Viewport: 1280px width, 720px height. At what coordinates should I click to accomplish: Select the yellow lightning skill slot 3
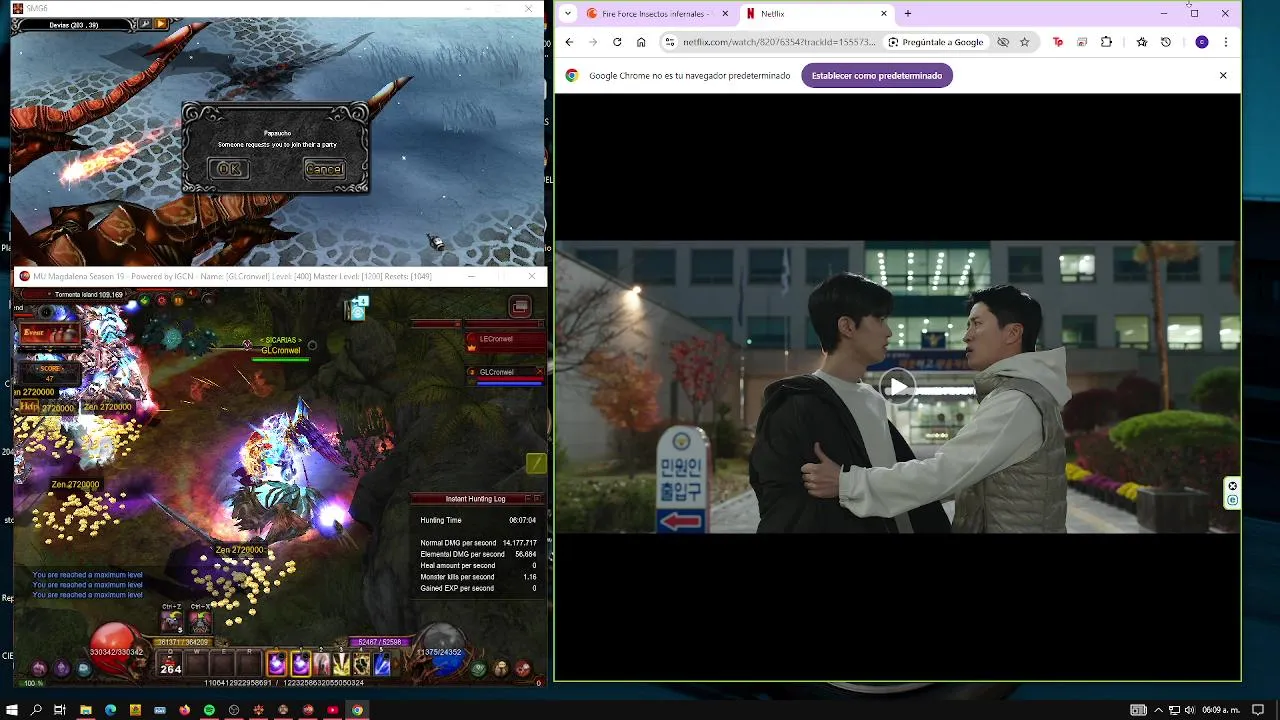coord(342,664)
